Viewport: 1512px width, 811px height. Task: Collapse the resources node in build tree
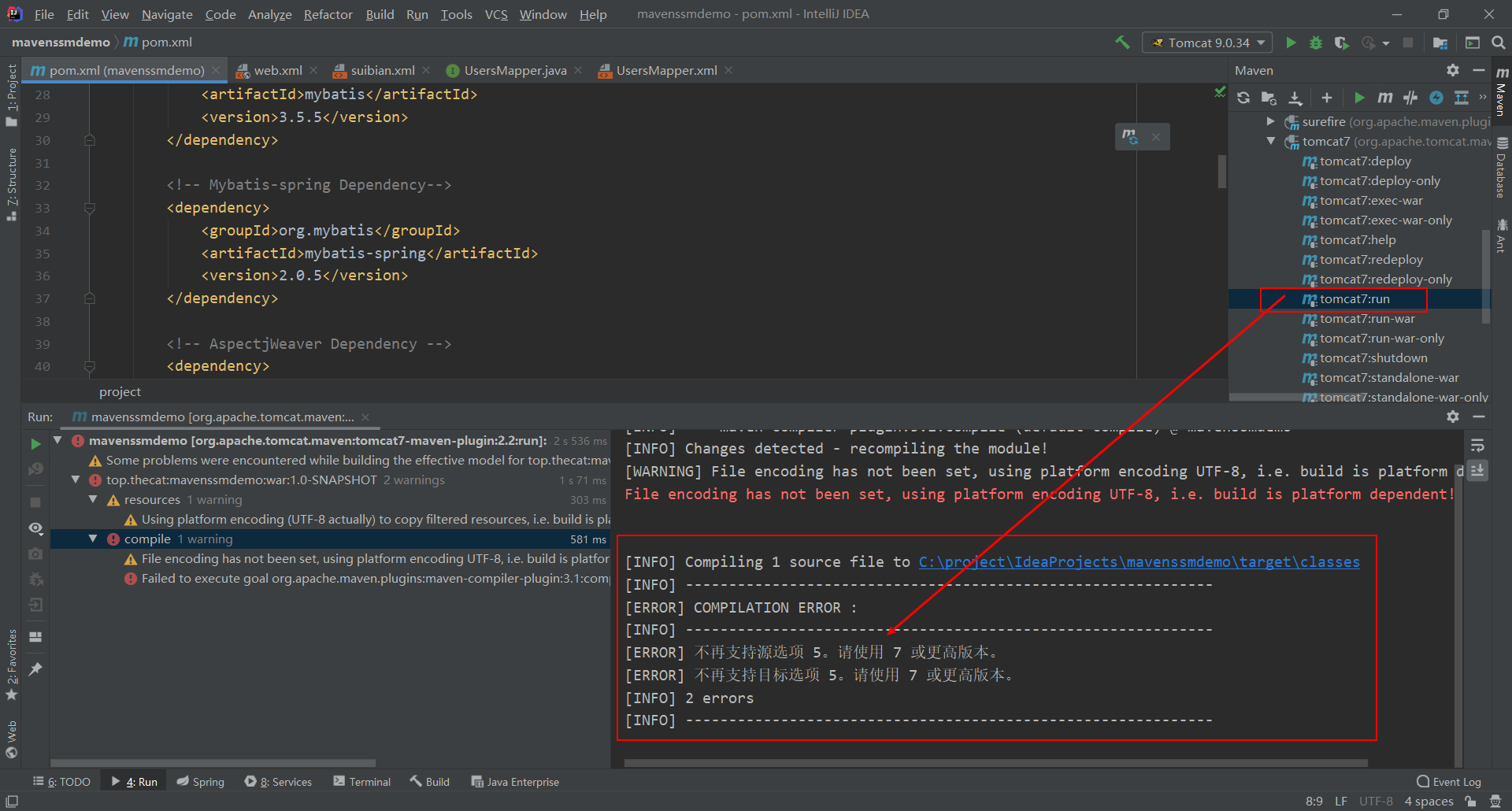(93, 499)
